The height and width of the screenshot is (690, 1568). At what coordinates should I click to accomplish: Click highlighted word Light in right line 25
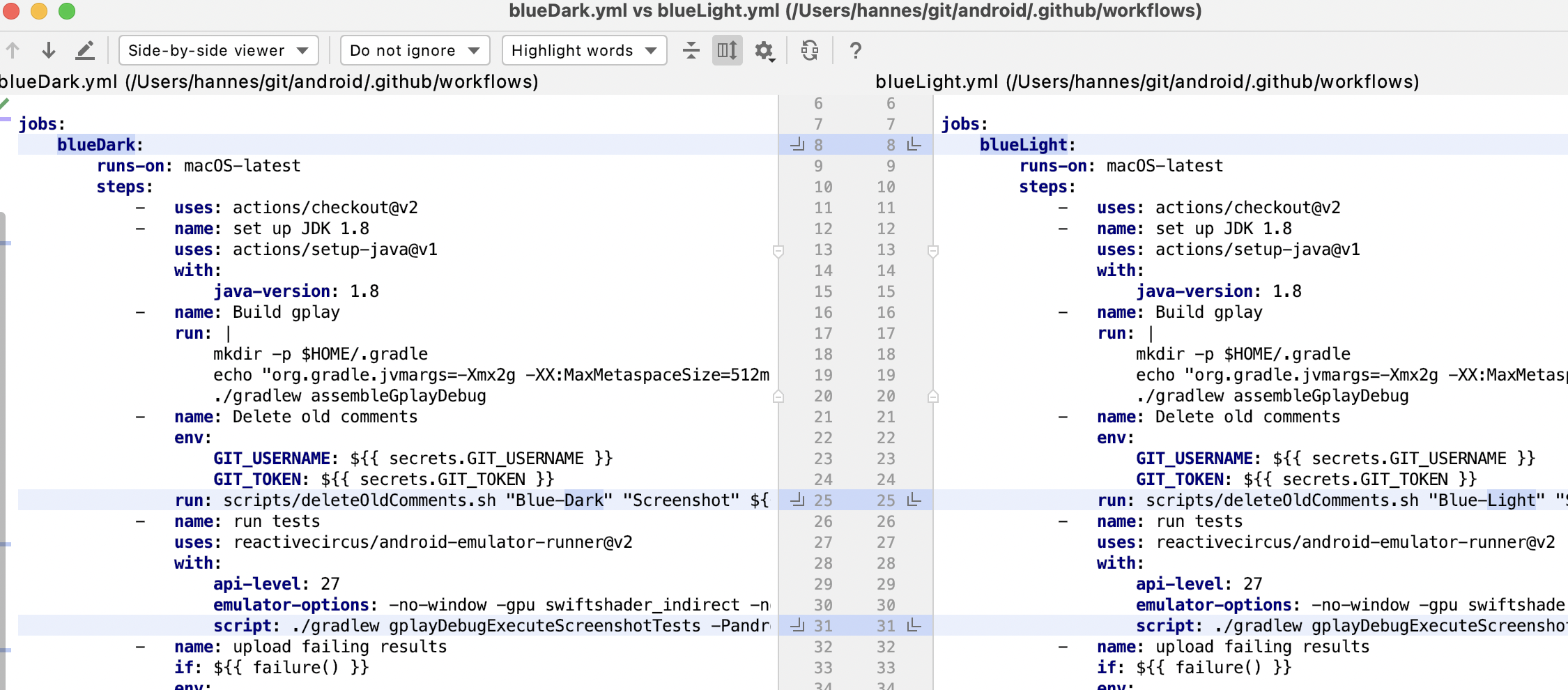pos(1511,500)
